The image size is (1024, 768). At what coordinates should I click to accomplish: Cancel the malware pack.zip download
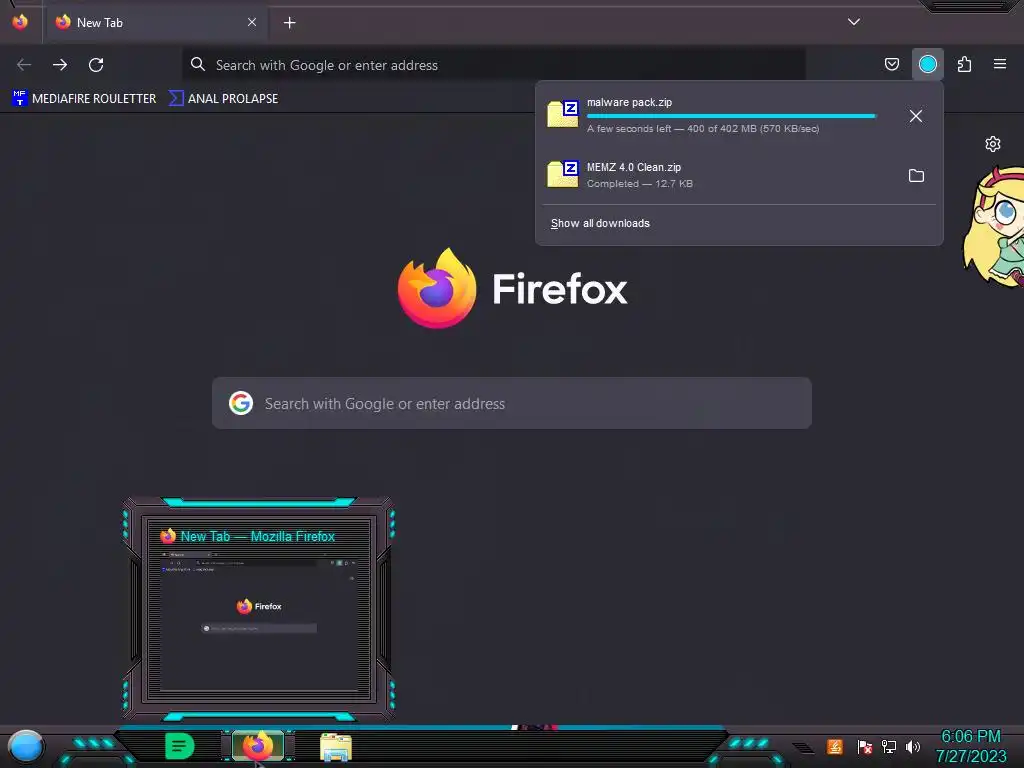tap(916, 116)
